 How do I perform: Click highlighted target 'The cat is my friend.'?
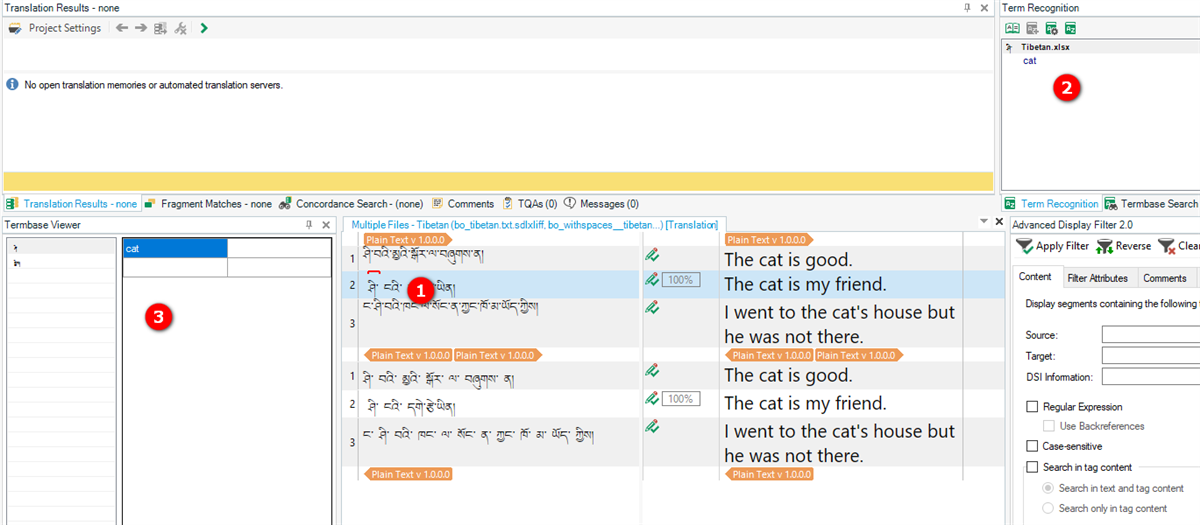(x=806, y=285)
